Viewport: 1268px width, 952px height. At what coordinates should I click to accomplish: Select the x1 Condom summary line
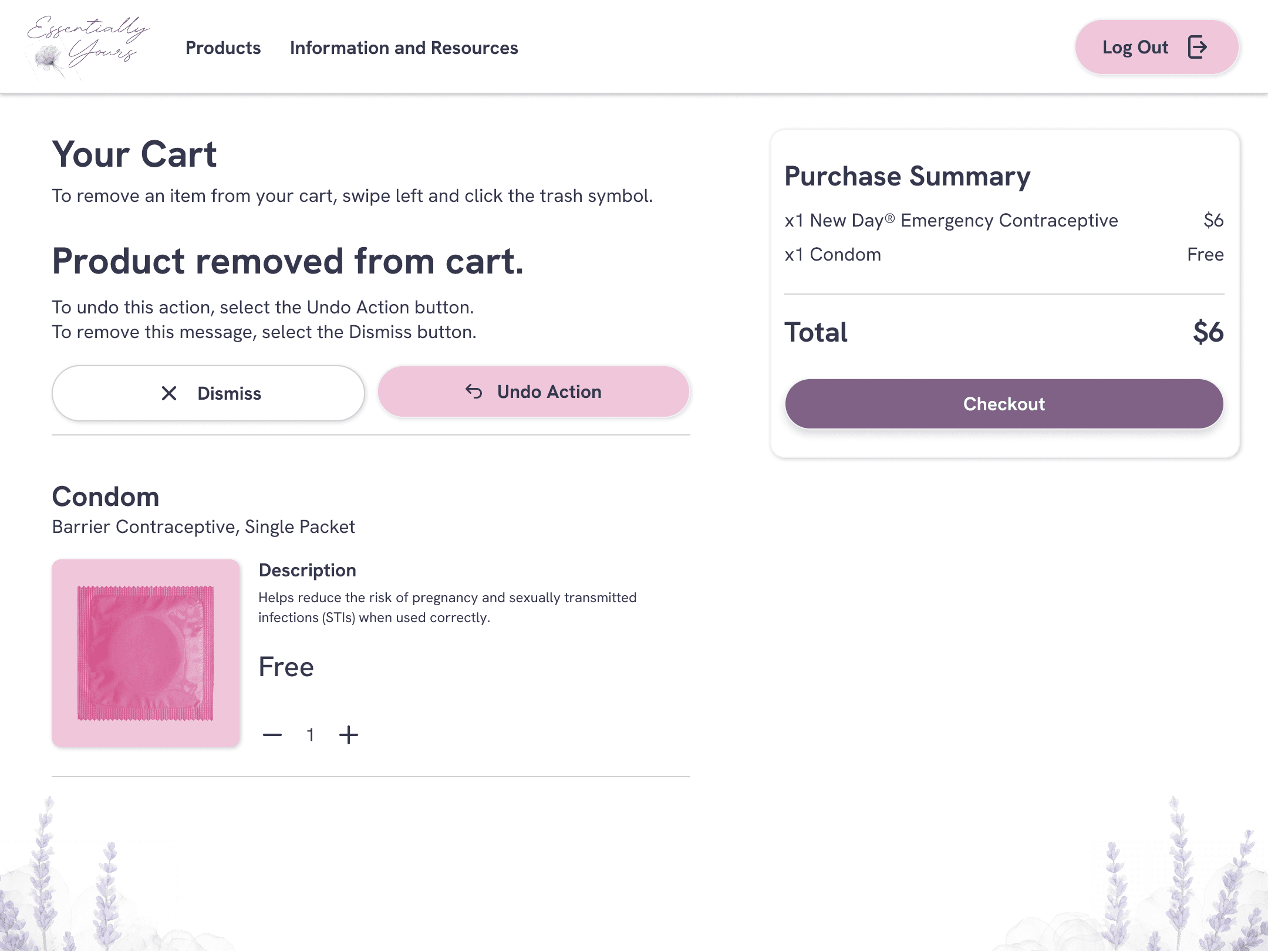click(x=1004, y=254)
